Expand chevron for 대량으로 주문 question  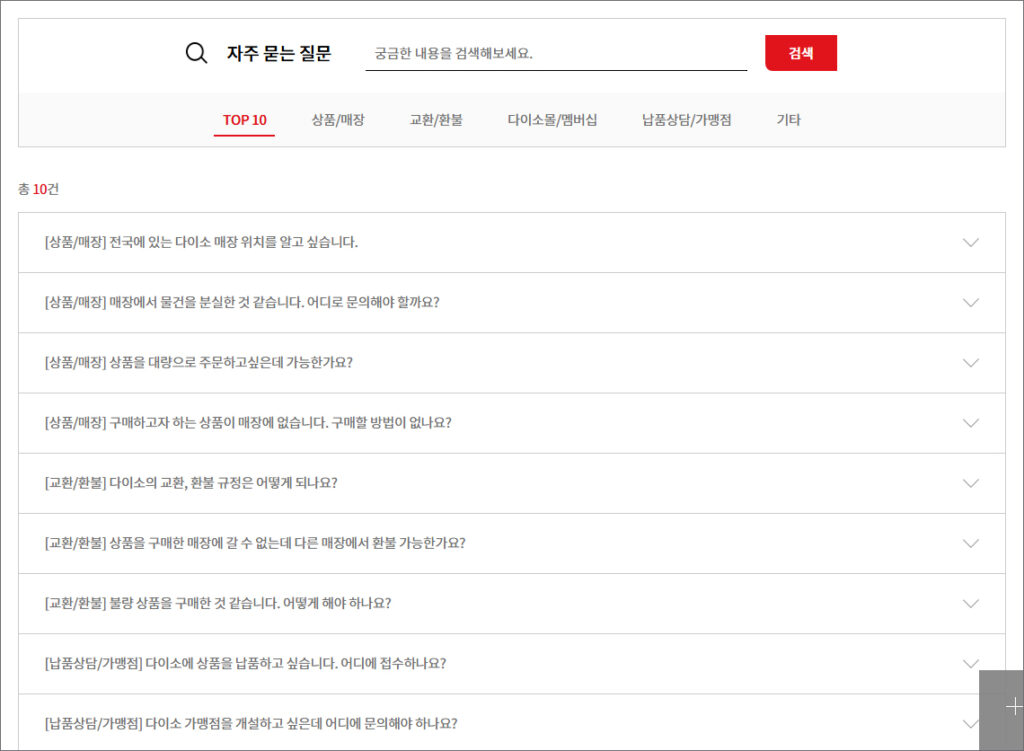click(969, 362)
